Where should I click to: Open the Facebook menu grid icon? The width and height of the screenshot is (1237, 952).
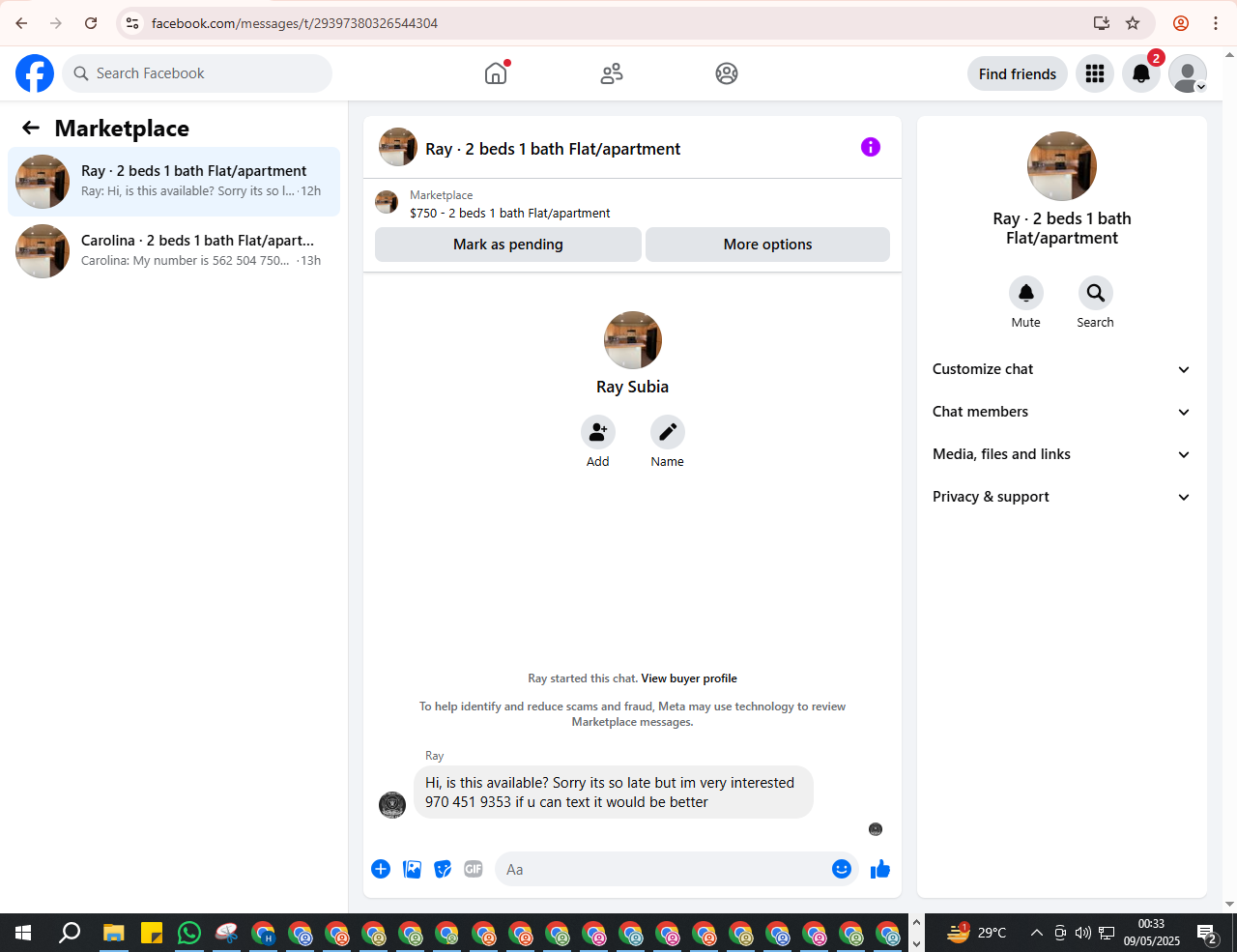(1095, 73)
